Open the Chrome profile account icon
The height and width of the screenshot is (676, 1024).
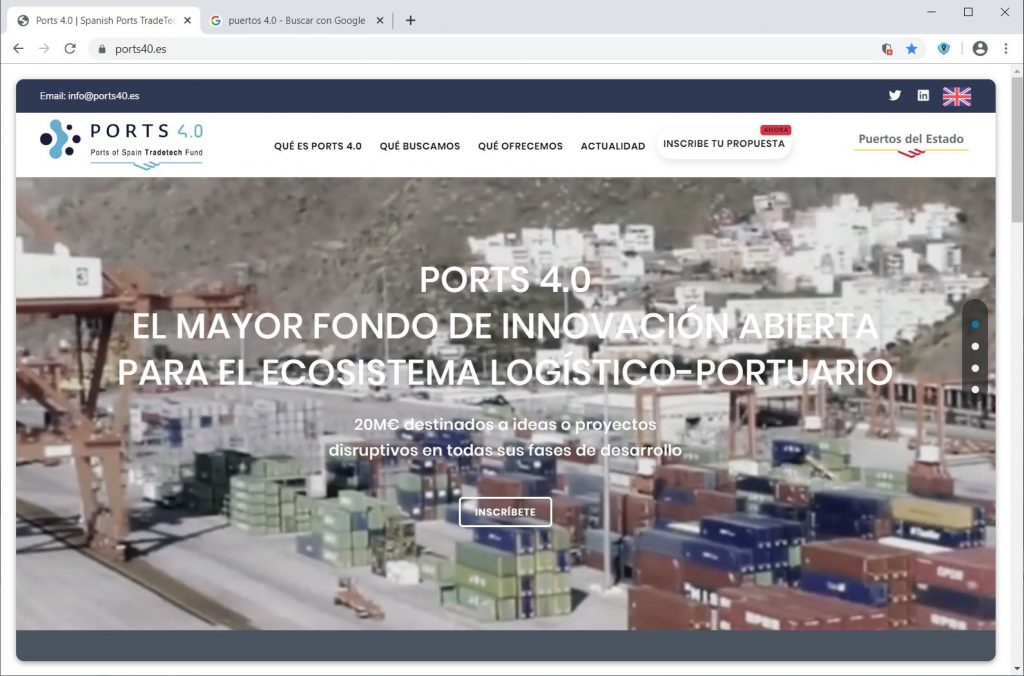[980, 48]
